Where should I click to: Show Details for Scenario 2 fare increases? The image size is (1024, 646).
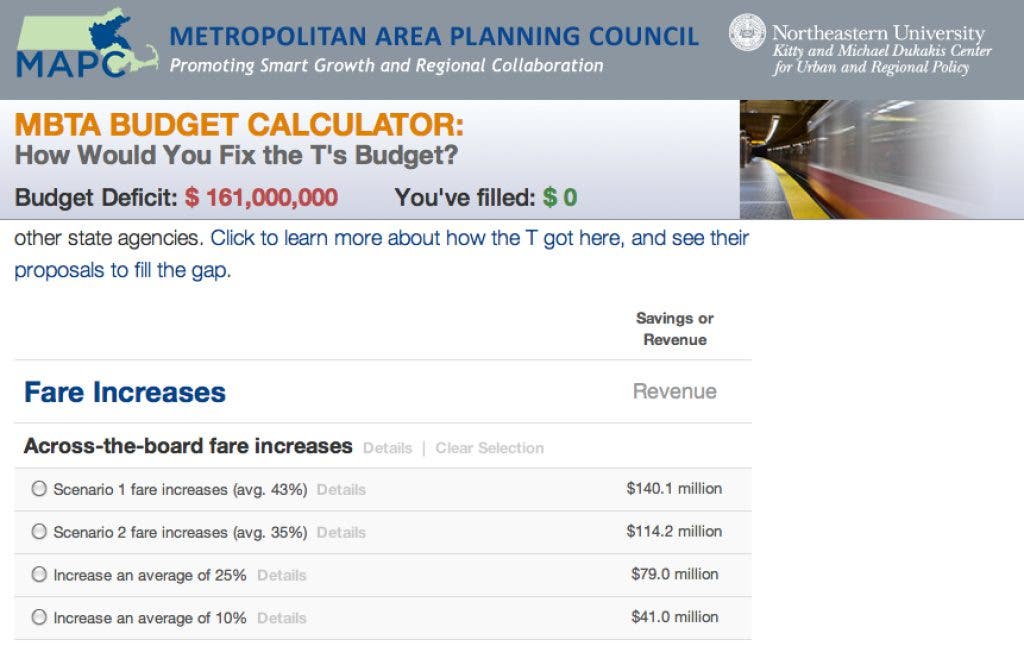click(341, 533)
